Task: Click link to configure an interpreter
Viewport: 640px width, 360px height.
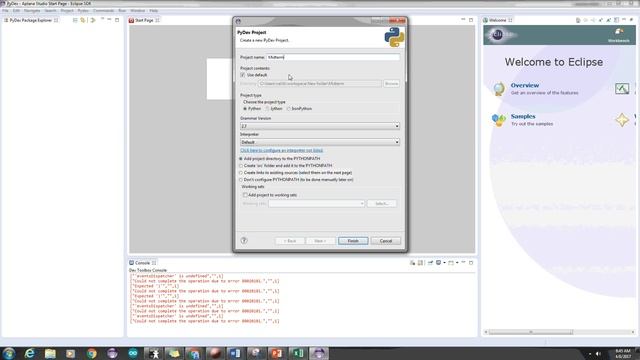Action: tap(282, 150)
